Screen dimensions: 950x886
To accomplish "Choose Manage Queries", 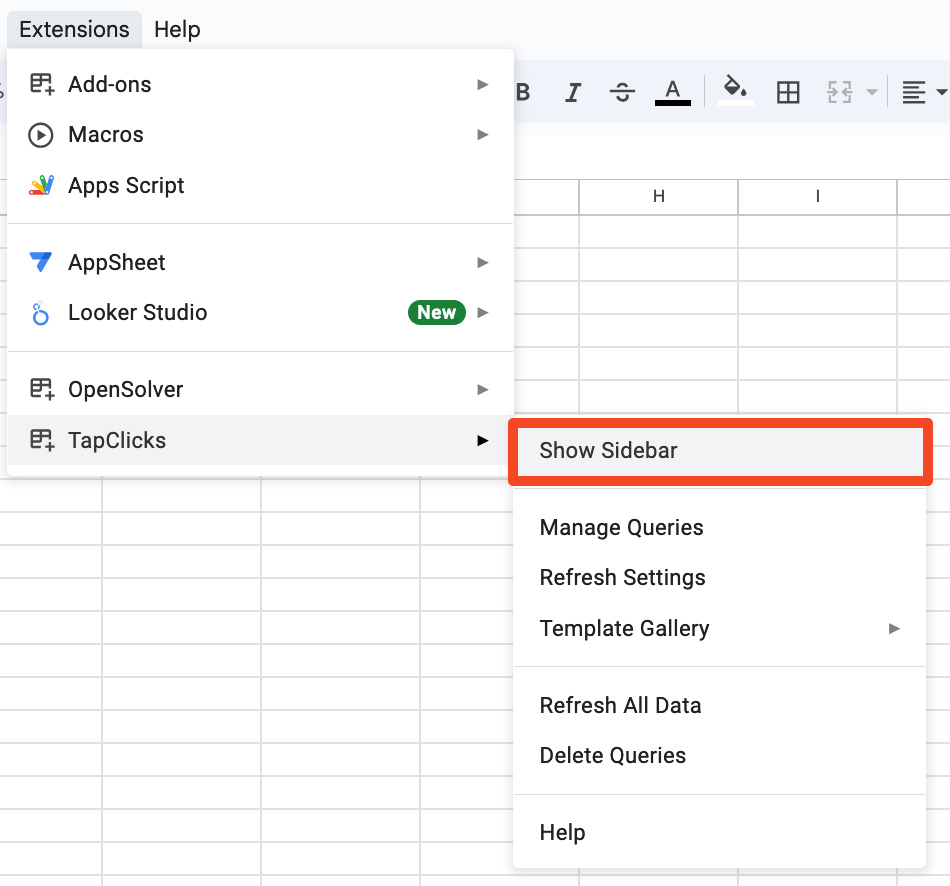I will point(720,527).
